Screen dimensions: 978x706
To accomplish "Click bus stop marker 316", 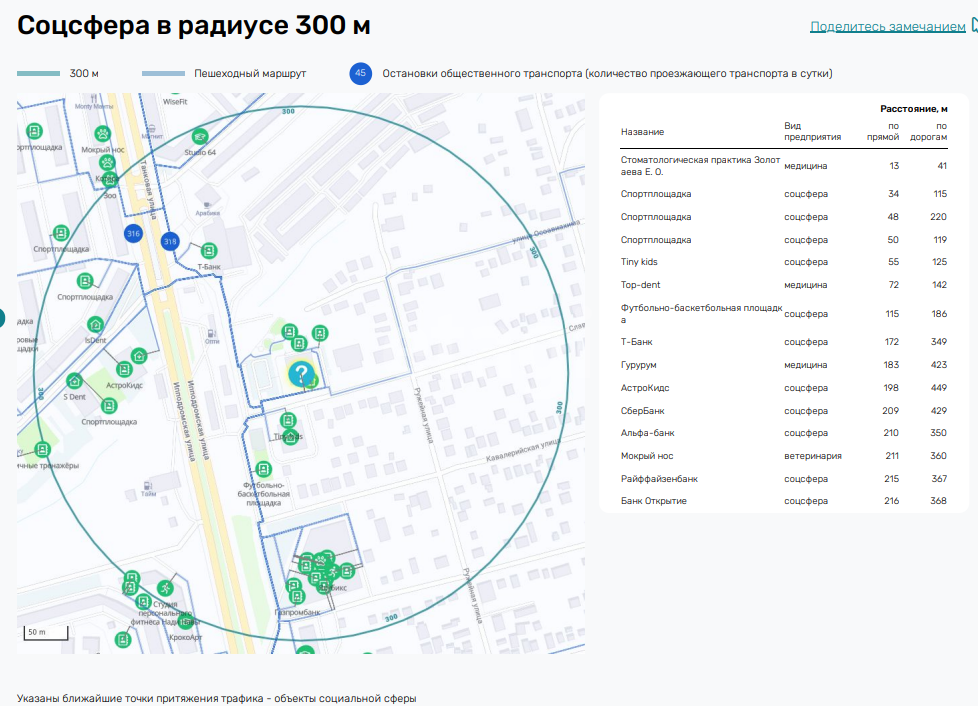I will (133, 233).
